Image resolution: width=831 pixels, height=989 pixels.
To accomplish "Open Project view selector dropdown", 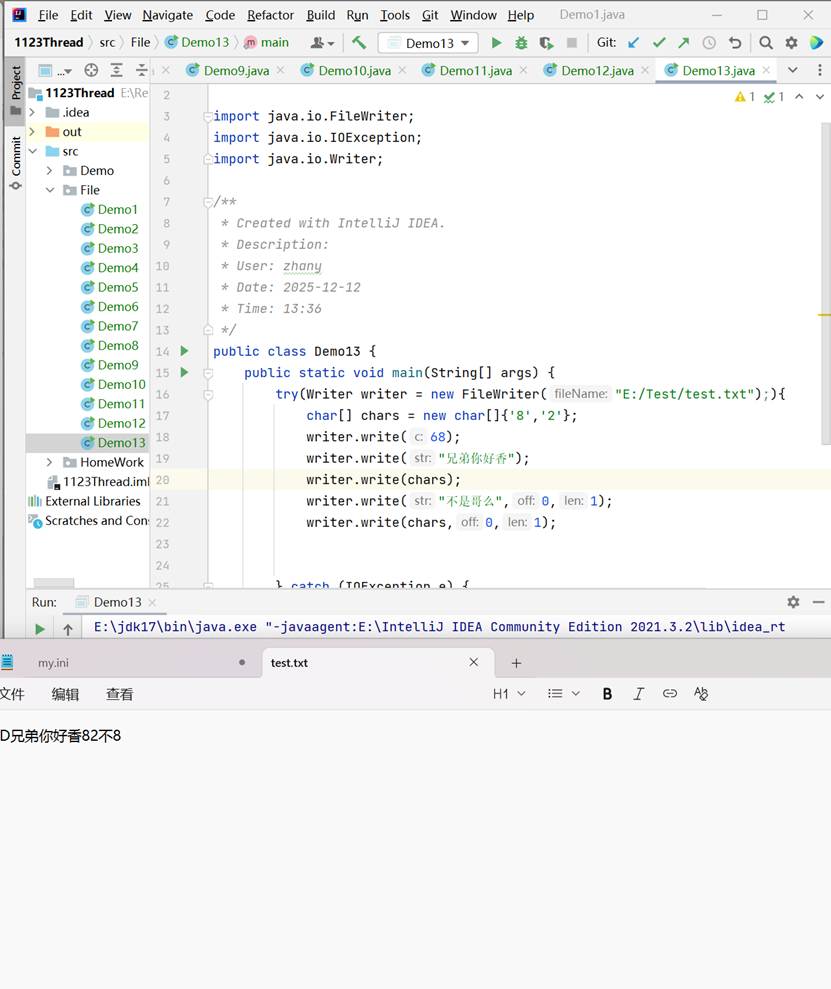I will 55,71.
